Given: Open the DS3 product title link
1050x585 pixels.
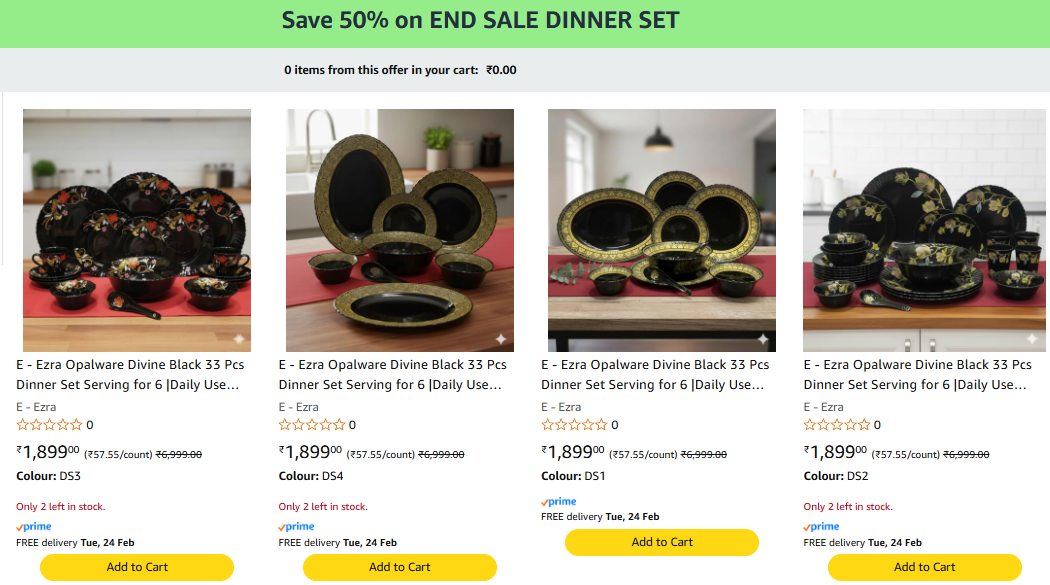Looking at the screenshot, I should coord(130,375).
